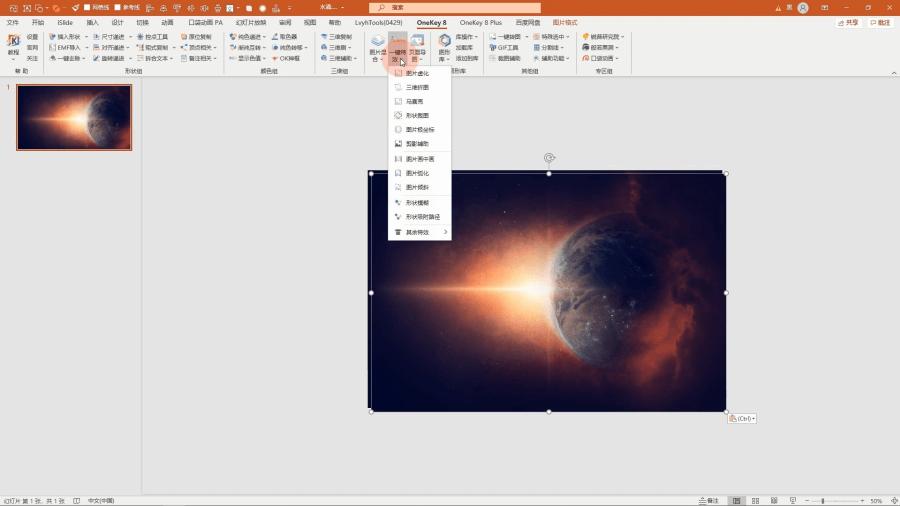Expand the 其余特效 submenu

coord(420,232)
